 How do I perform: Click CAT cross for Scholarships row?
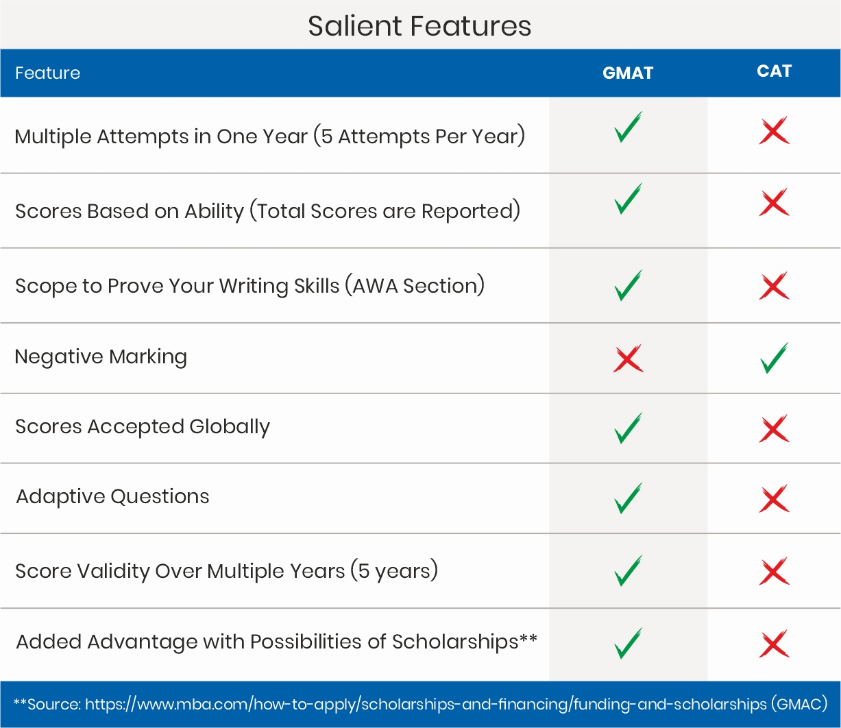(x=774, y=644)
